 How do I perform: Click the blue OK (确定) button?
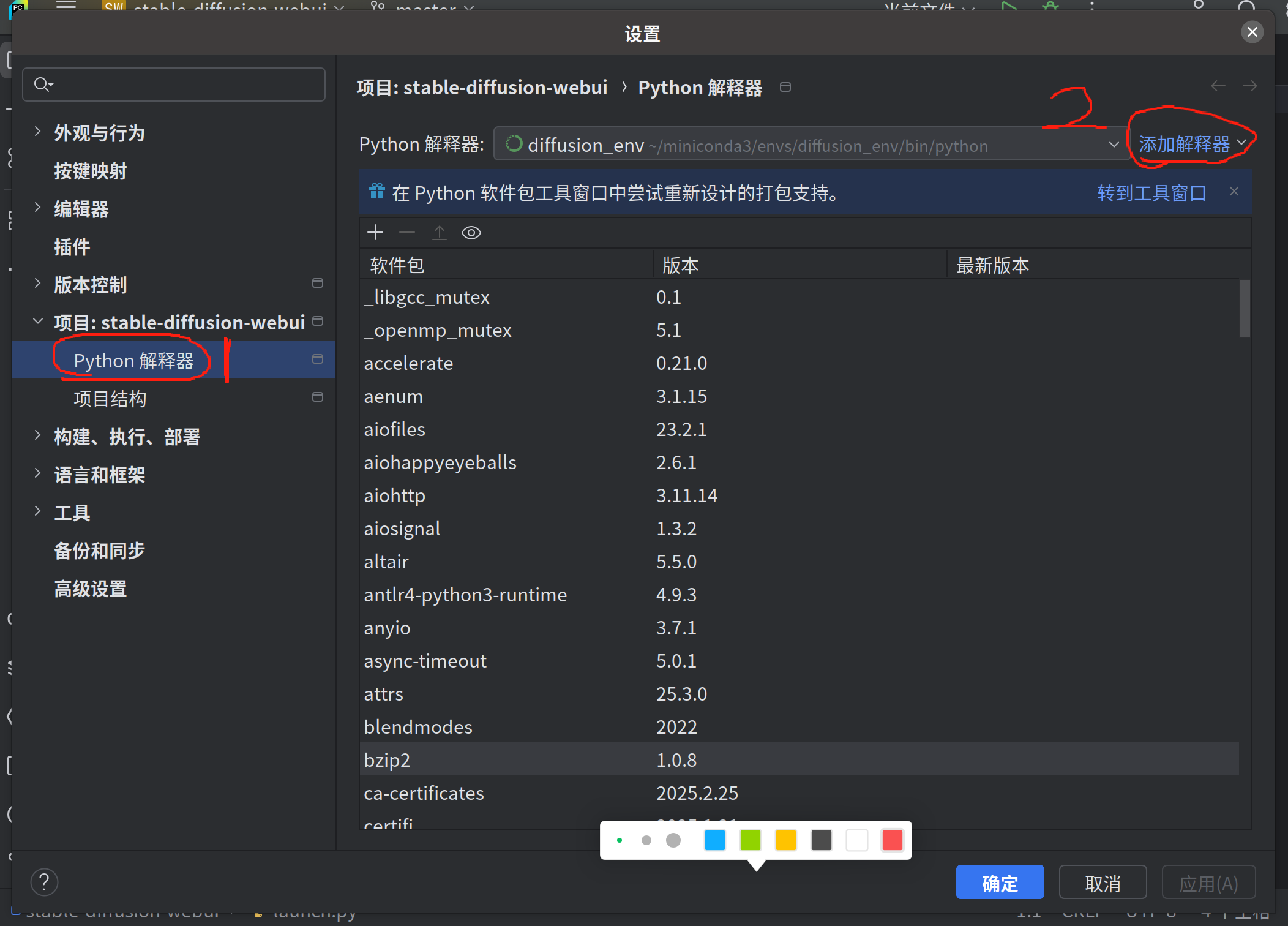(999, 883)
